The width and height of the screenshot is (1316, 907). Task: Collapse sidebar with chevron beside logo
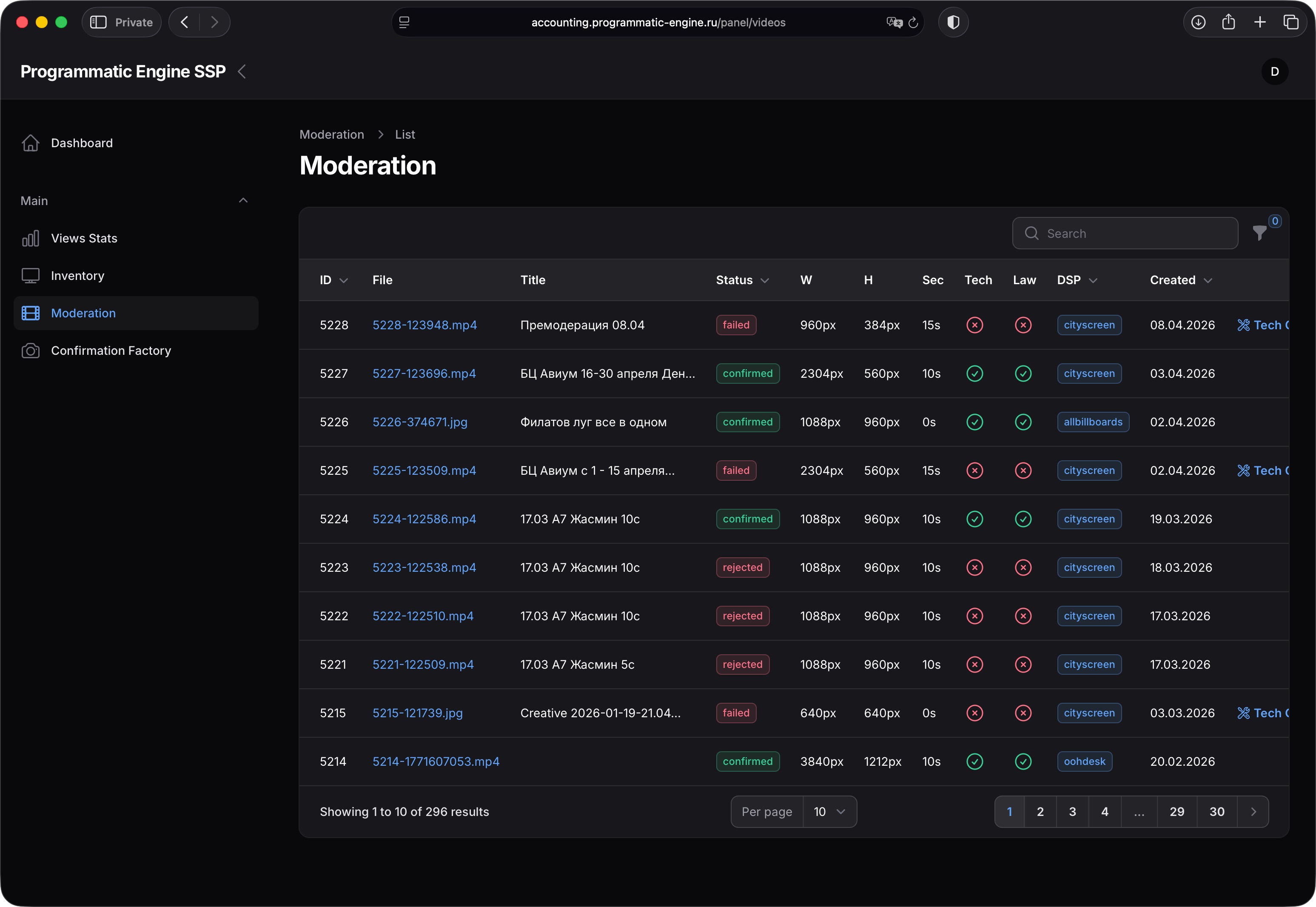coord(242,71)
